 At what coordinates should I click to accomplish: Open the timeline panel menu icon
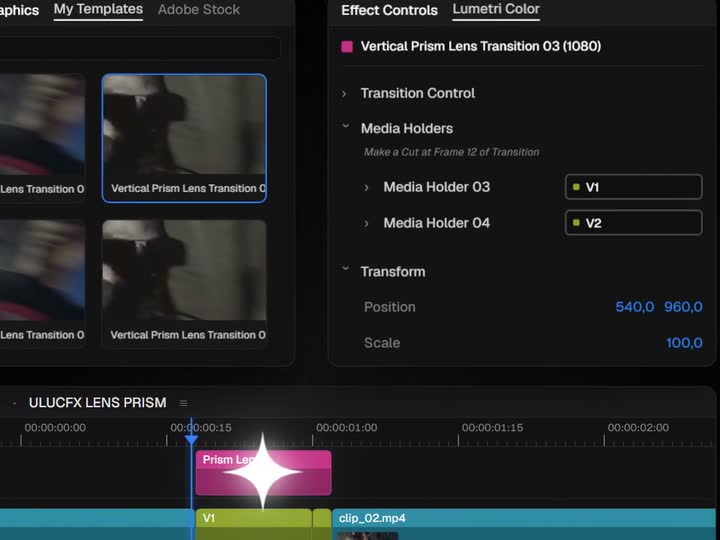183,403
